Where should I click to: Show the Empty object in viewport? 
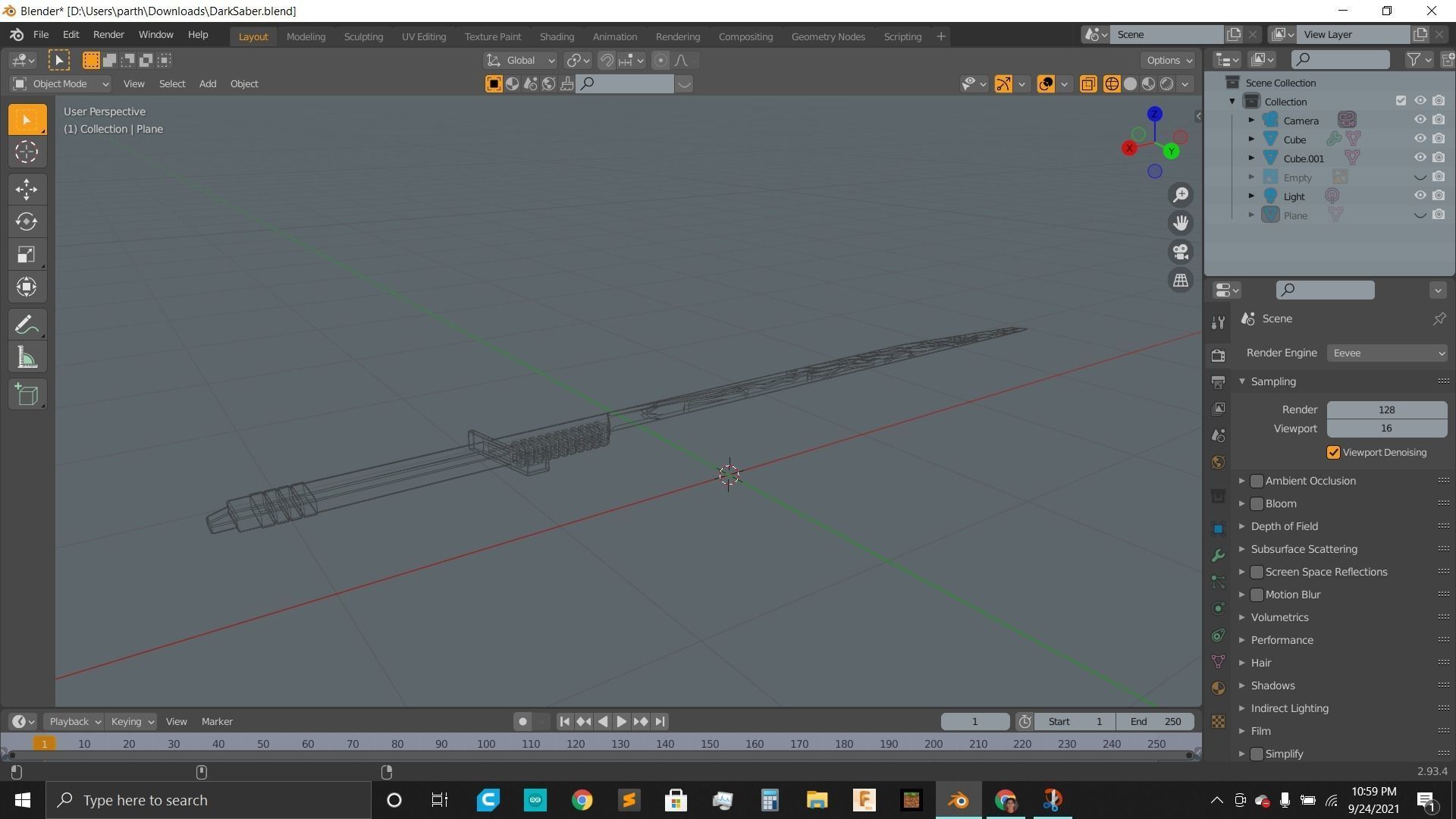coord(1420,177)
